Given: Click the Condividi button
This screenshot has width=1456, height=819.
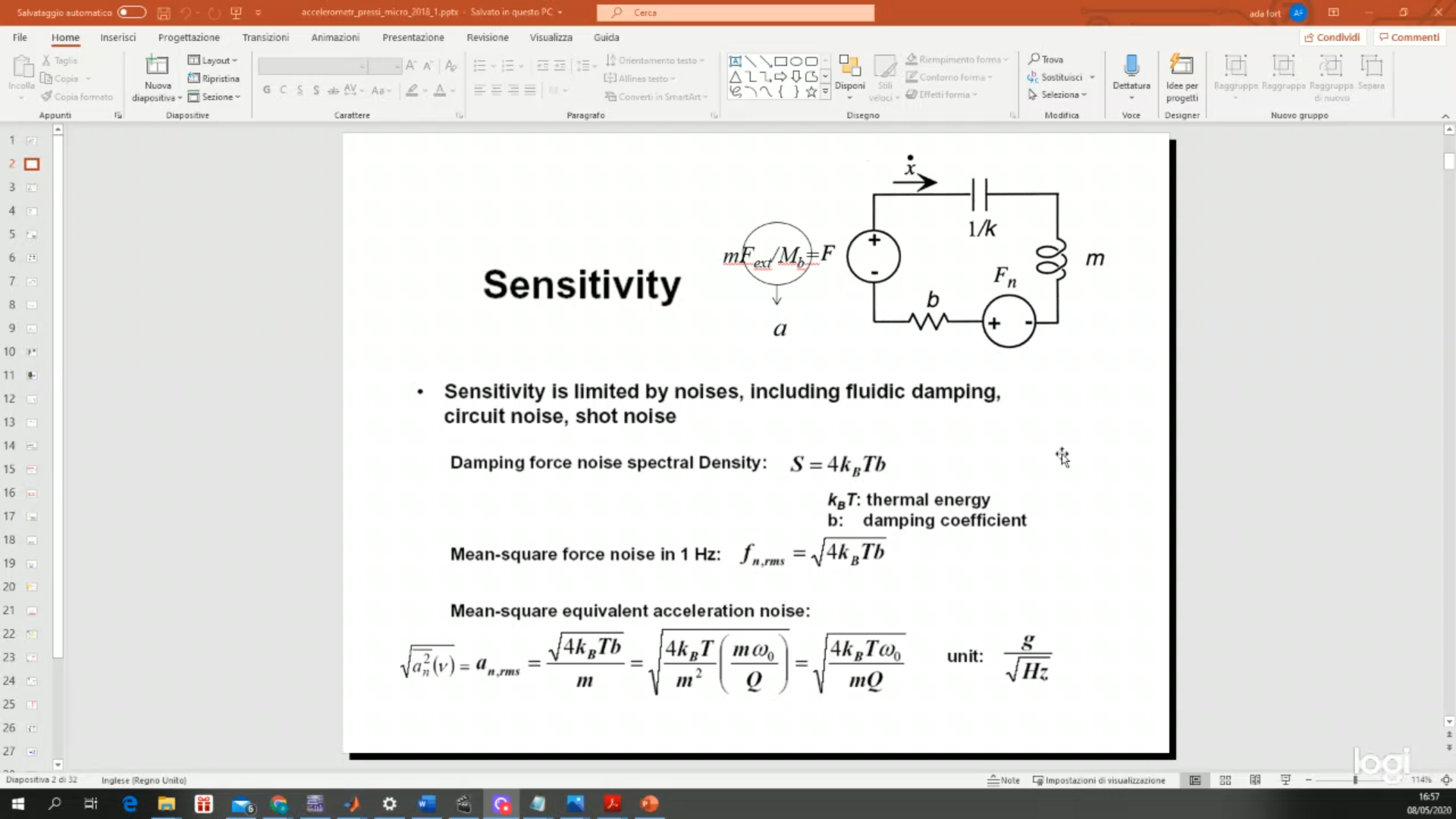Looking at the screenshot, I should coord(1332,37).
